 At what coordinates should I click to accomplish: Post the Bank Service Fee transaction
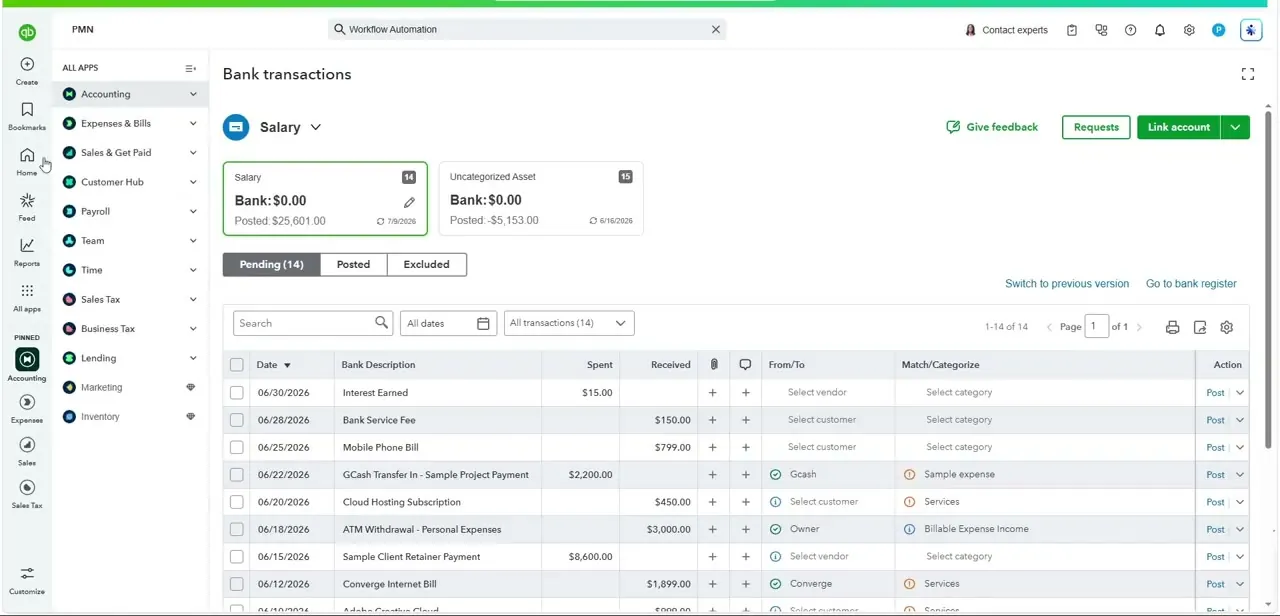[1215, 420]
